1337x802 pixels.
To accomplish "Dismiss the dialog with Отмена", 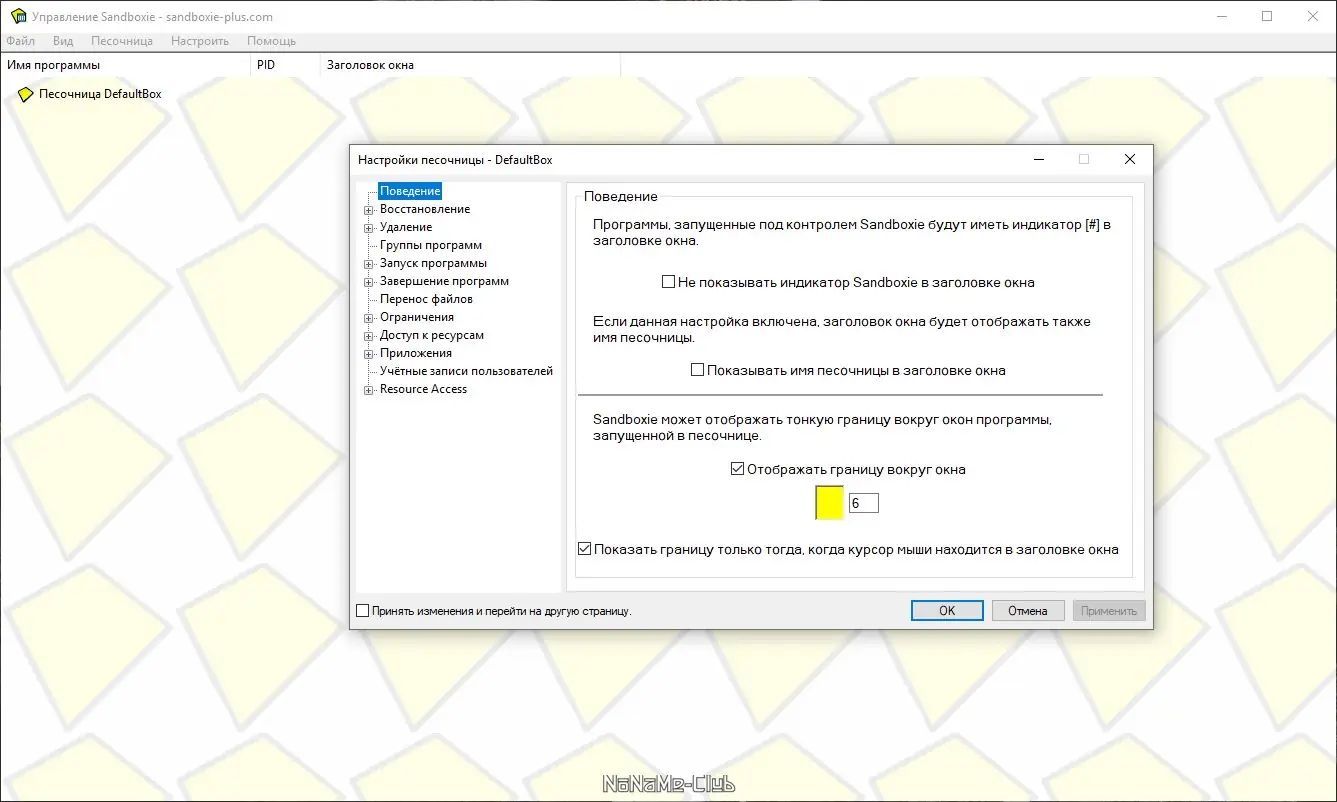I will tap(1027, 610).
